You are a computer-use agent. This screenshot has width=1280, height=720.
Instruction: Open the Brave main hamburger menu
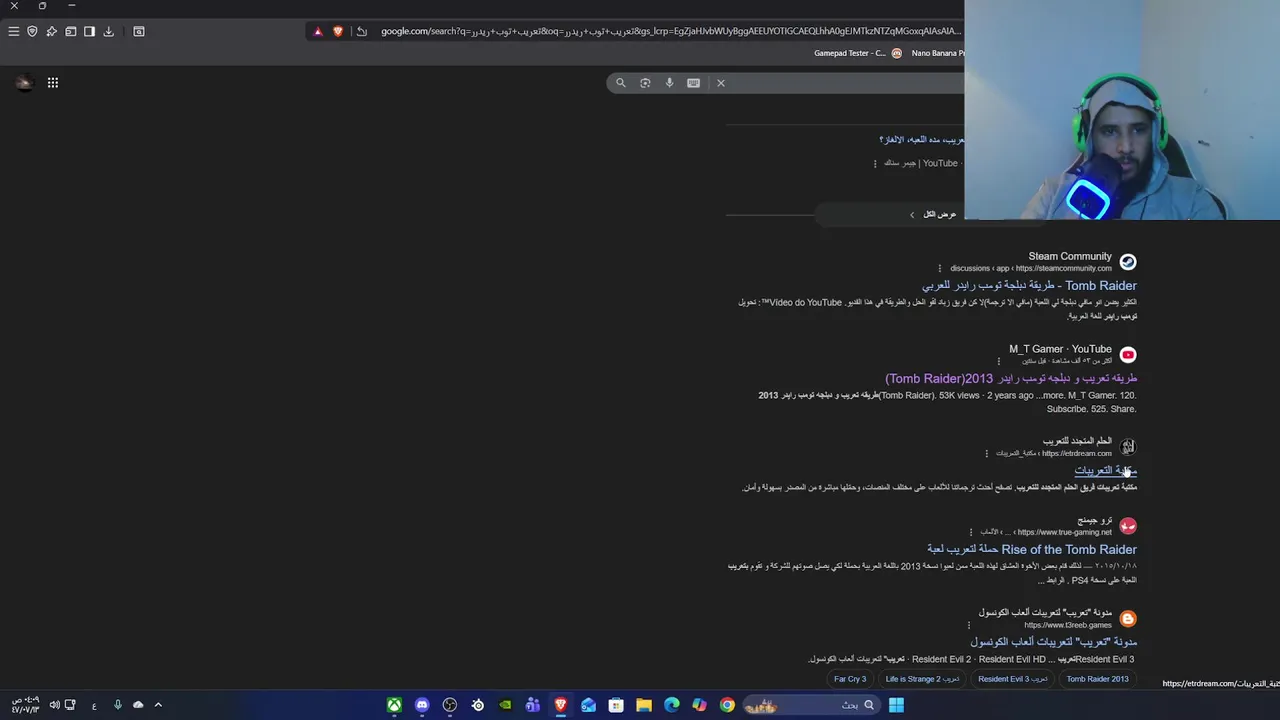click(13, 31)
